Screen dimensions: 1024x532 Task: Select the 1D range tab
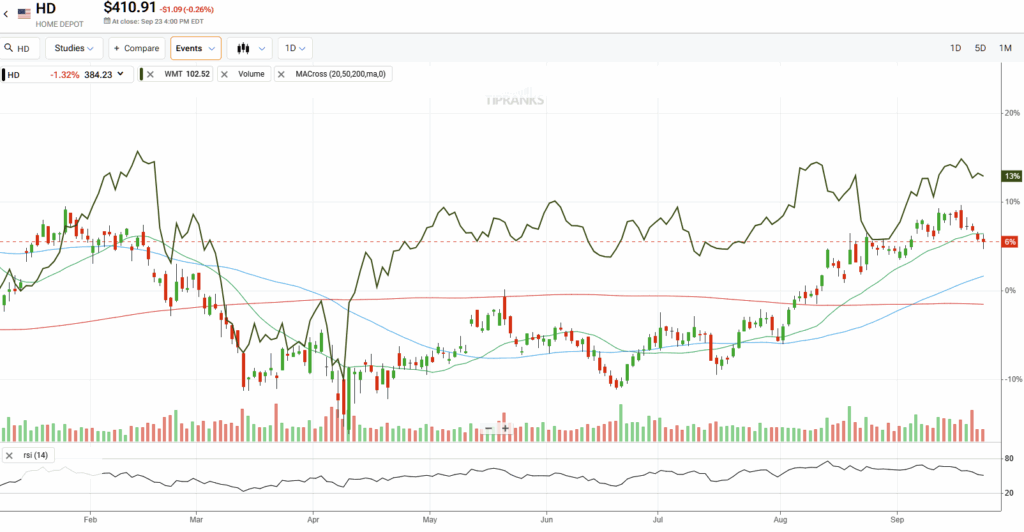pos(955,48)
